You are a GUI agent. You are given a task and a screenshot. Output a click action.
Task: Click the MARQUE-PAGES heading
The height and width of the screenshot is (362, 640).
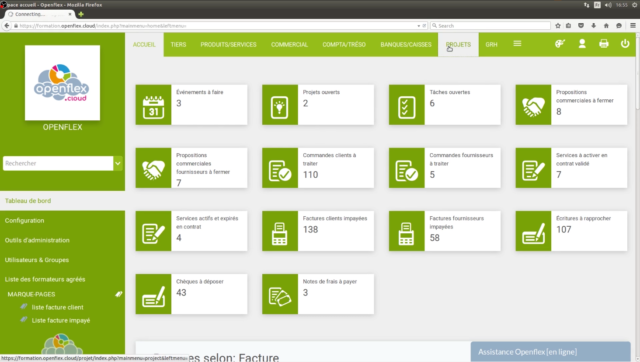click(x=31, y=294)
